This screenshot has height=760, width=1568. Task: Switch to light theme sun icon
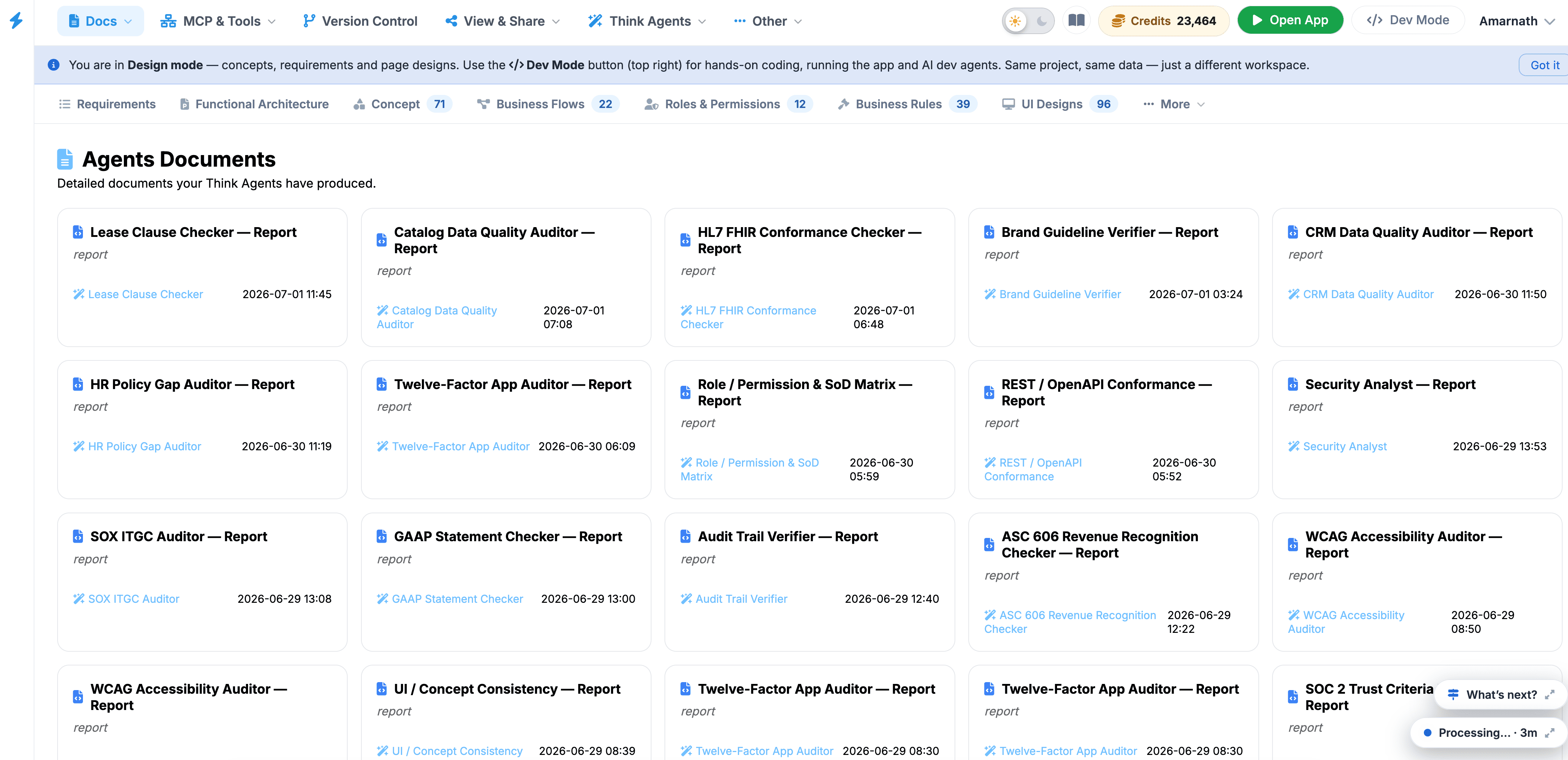tap(1015, 21)
